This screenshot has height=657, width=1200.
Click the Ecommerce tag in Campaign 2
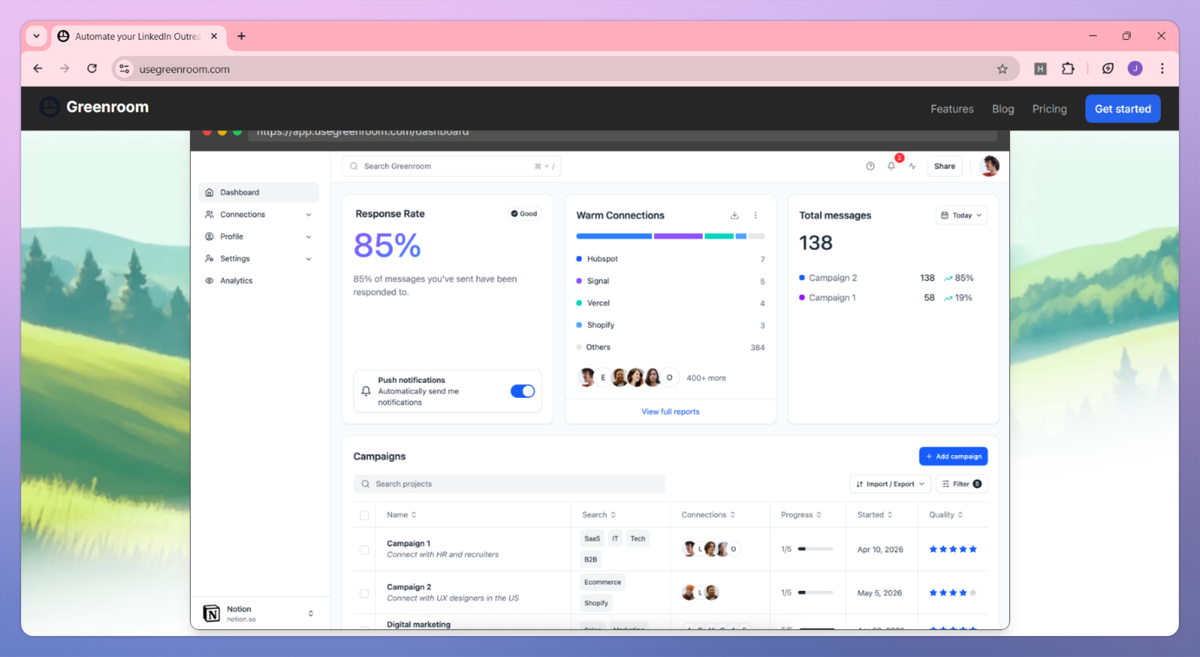click(x=602, y=582)
